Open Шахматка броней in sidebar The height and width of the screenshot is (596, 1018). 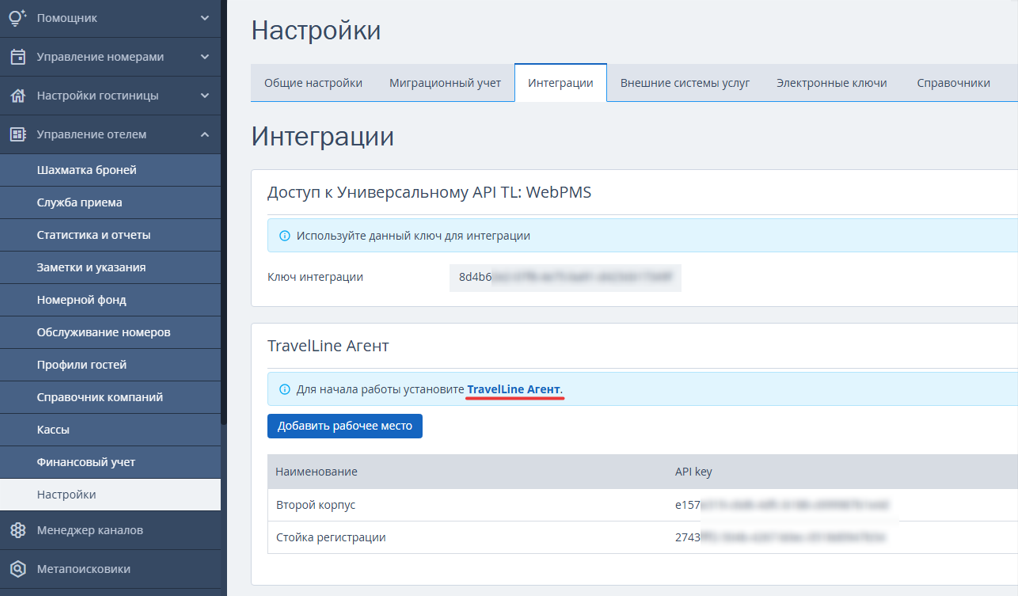[110, 170]
